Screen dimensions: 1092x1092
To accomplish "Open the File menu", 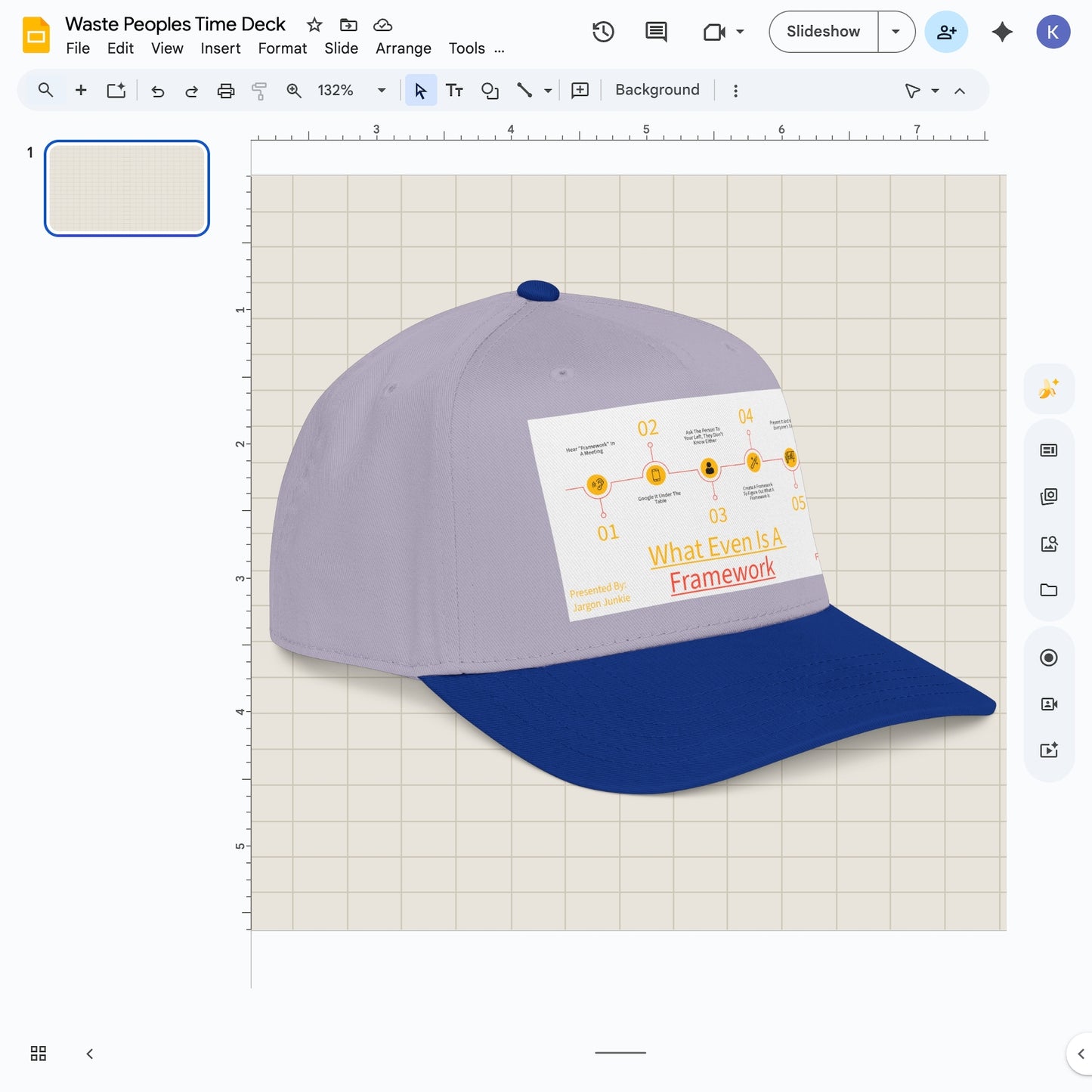I will (77, 48).
